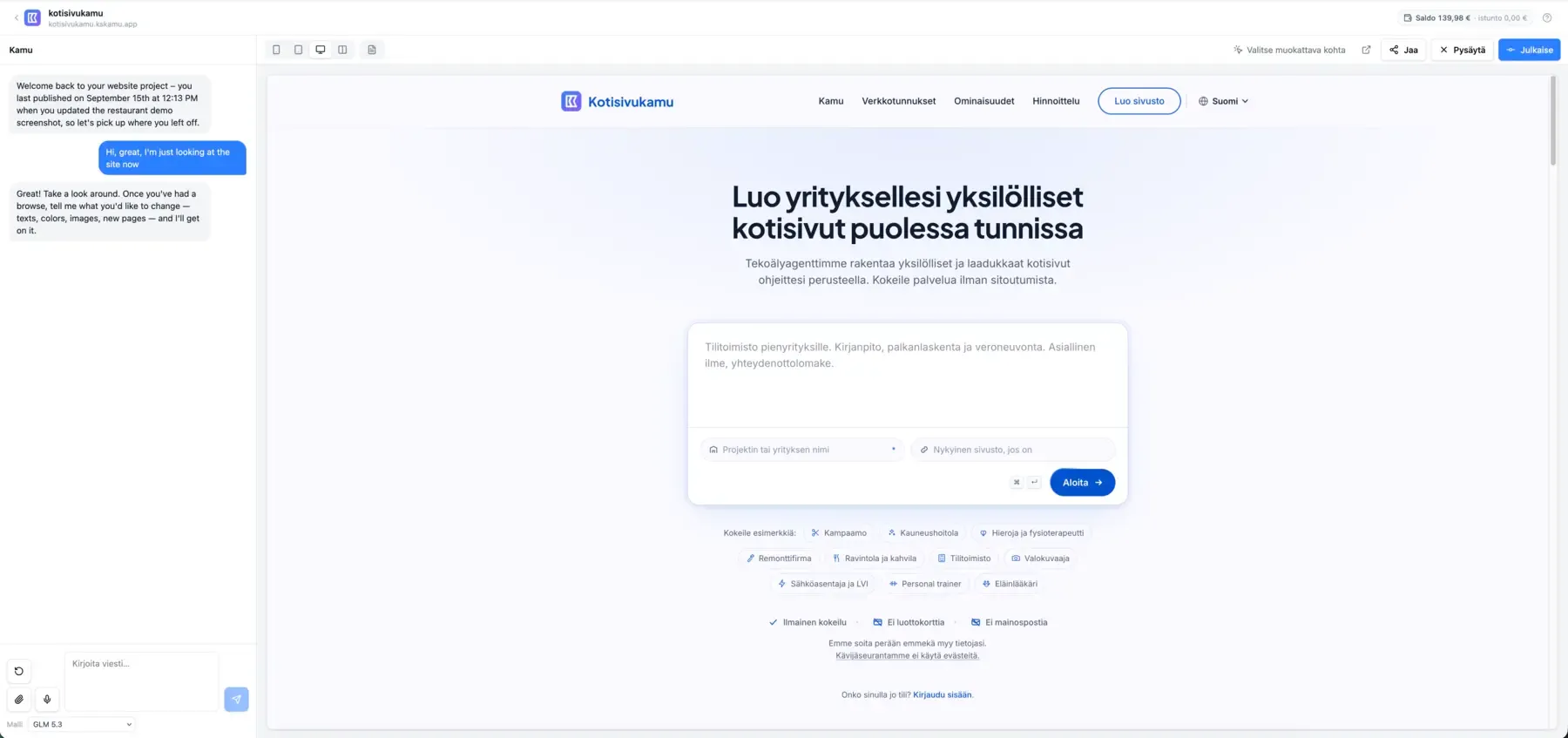Click the 'Ilmainen kokeilu' text
Image resolution: width=1568 pixels, height=738 pixels.
click(814, 622)
